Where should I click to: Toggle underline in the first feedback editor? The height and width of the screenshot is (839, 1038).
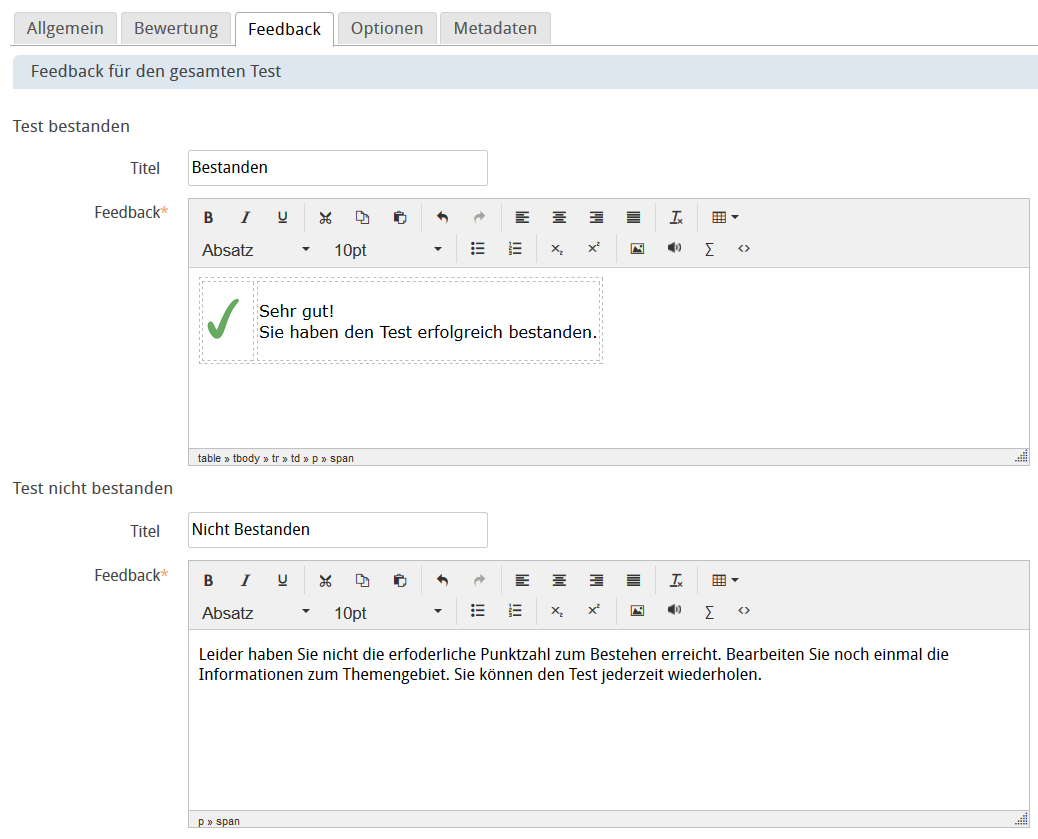pyautogui.click(x=282, y=218)
